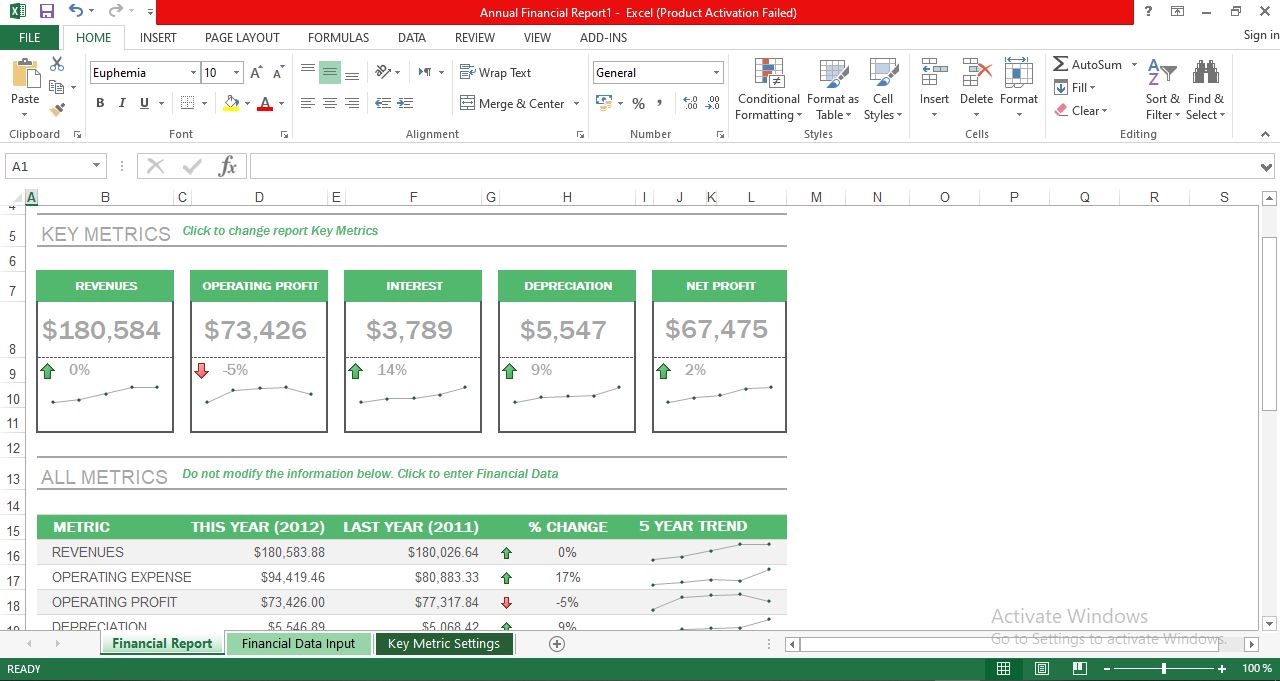Open Cell Styles gallery
Screen dimensions: 1280x681
[x=883, y=90]
